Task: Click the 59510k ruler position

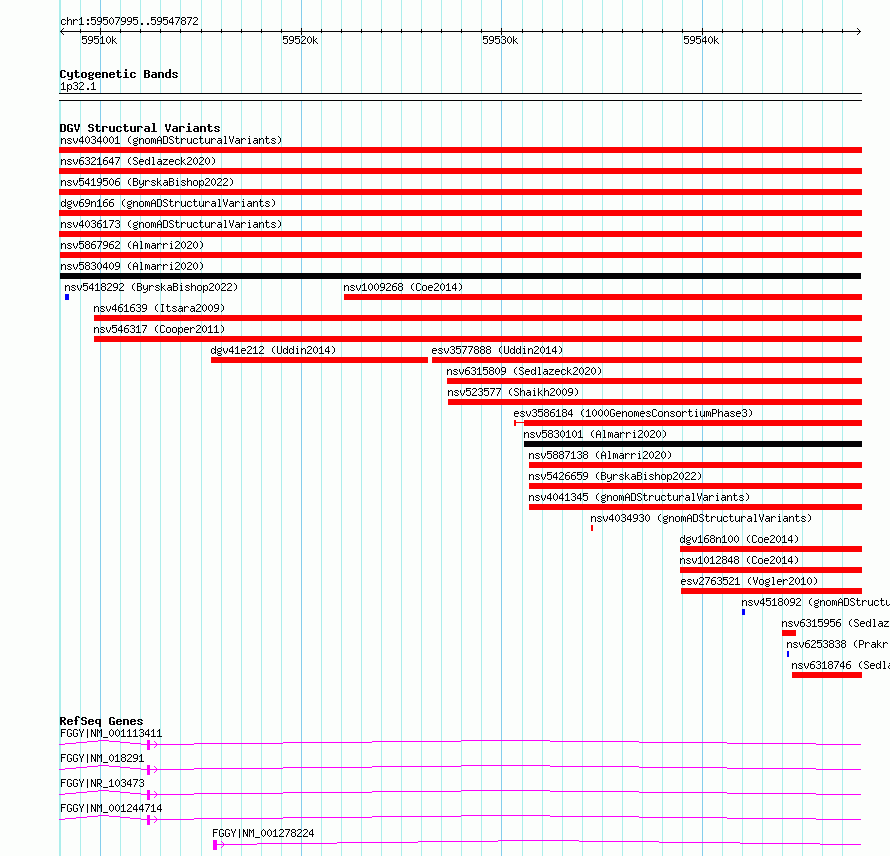Action: click(99, 40)
